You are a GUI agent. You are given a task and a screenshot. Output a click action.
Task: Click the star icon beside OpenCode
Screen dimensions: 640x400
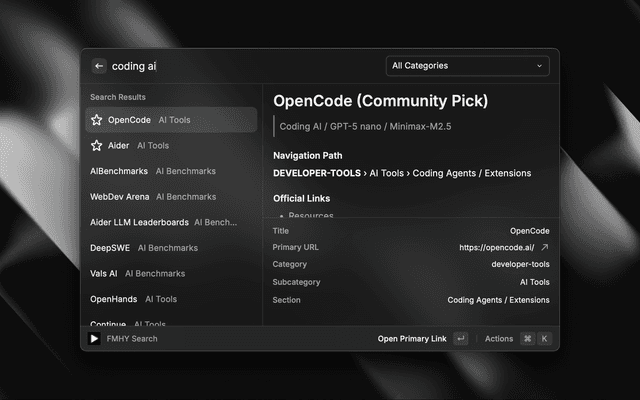(x=97, y=120)
